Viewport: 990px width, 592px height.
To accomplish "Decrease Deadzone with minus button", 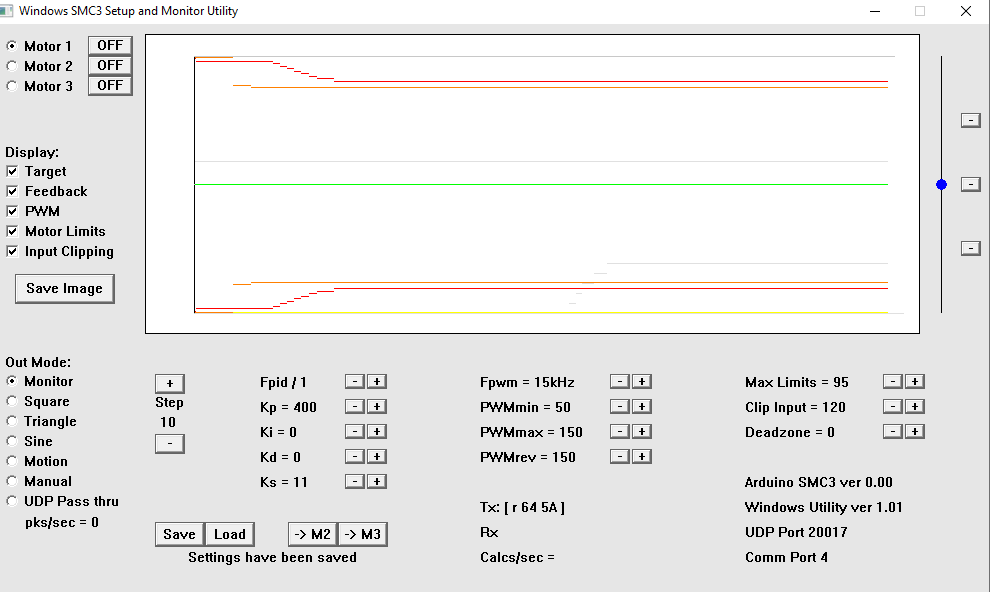I will tap(893, 432).
